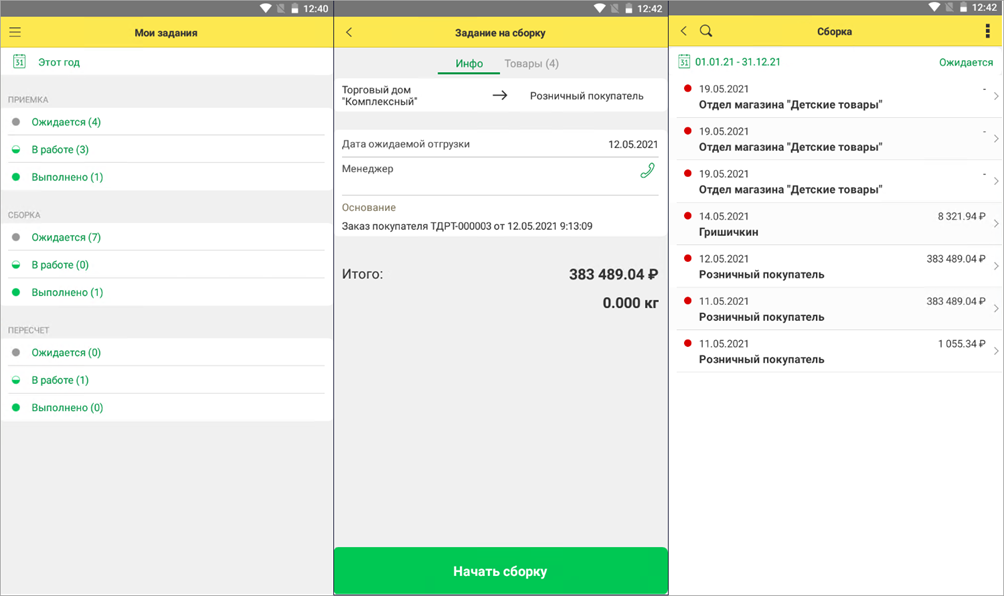
Task: Open the Ожидается status filter in Сборка
Action: (x=965, y=62)
